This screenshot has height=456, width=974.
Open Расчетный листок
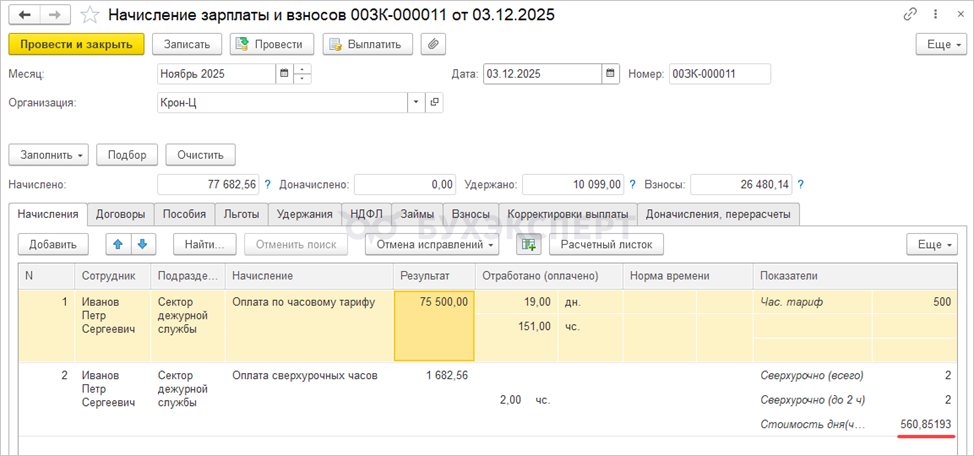click(606, 244)
